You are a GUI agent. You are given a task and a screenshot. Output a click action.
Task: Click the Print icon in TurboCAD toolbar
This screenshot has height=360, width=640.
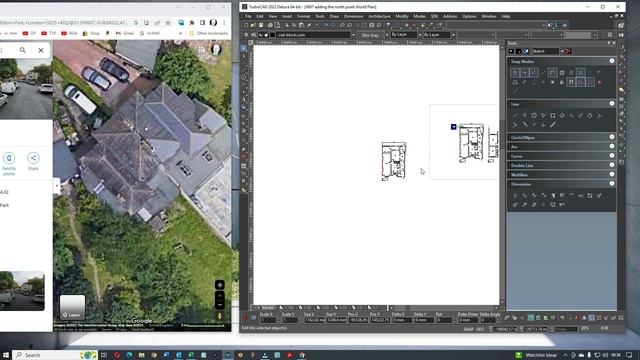[270, 25]
